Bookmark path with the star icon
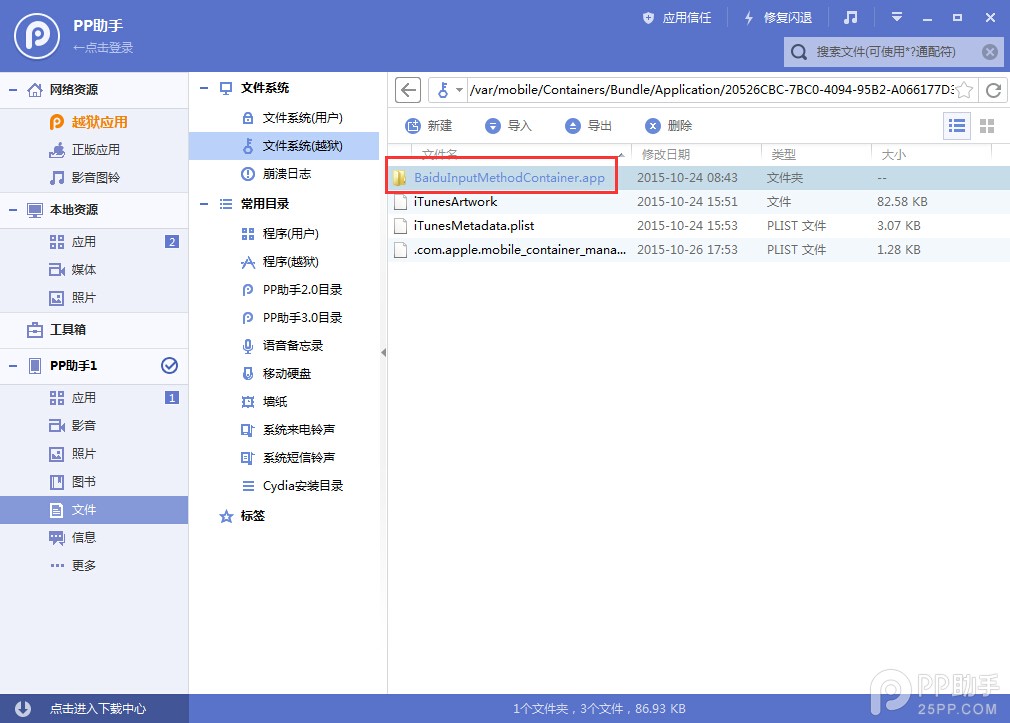This screenshot has height=723, width=1010. (x=965, y=90)
